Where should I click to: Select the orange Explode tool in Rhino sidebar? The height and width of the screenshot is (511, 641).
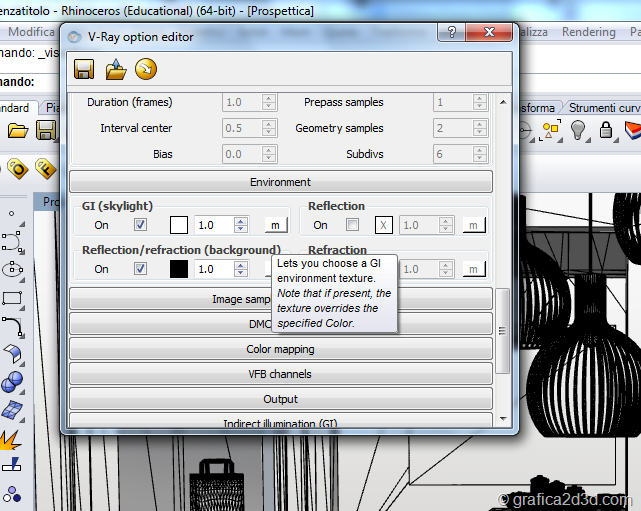coord(10,439)
